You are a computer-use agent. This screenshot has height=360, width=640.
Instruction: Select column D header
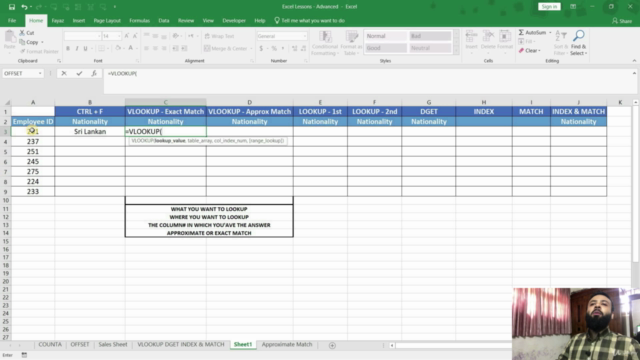point(249,102)
